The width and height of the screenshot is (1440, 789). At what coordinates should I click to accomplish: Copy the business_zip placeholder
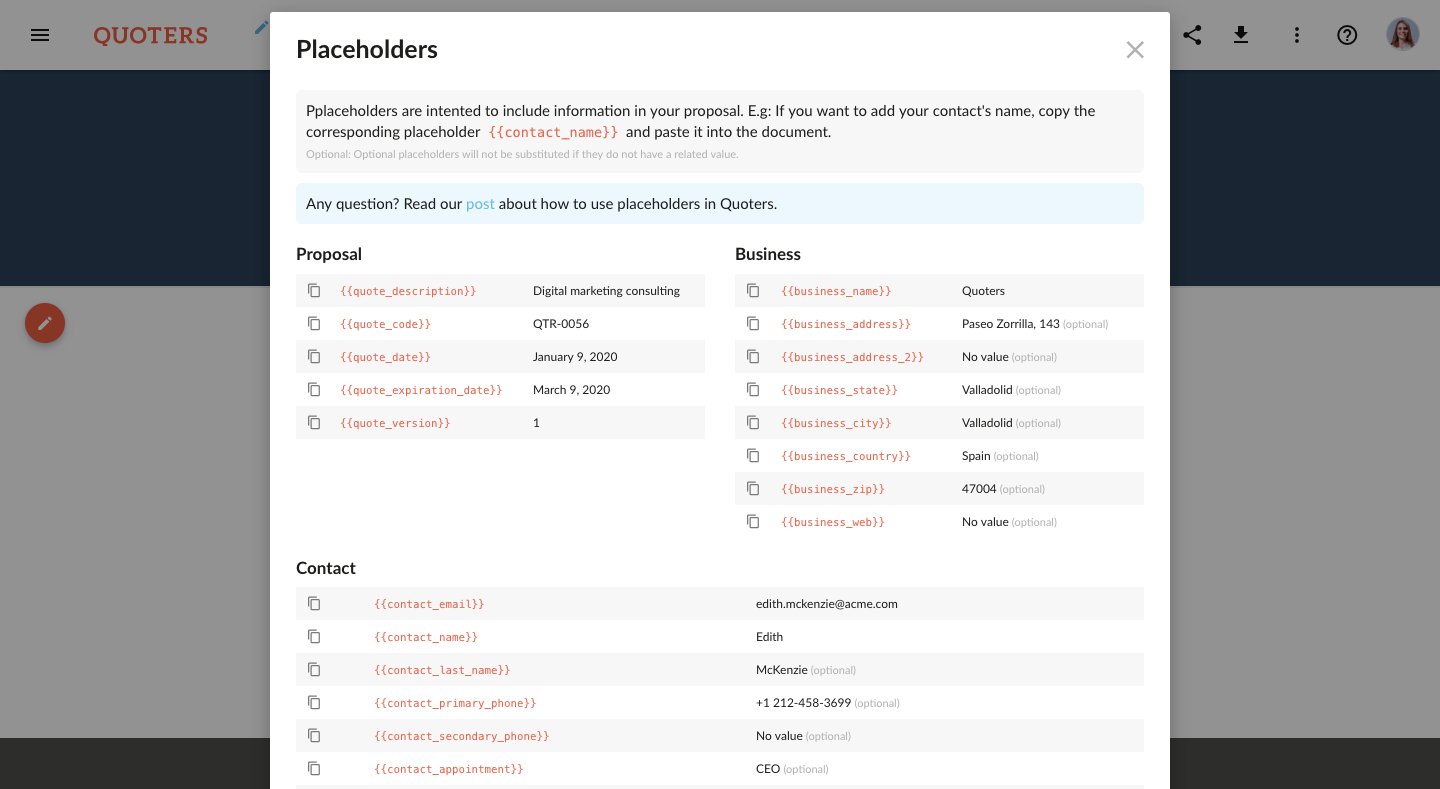[753, 488]
